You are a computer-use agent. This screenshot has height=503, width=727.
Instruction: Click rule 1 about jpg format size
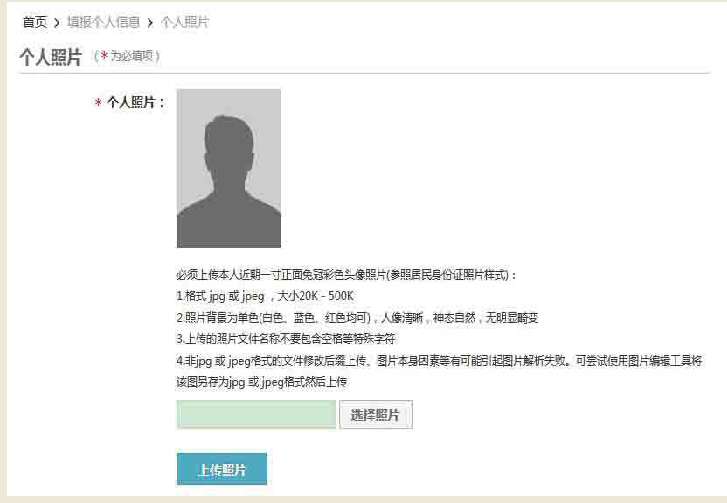tap(265, 296)
